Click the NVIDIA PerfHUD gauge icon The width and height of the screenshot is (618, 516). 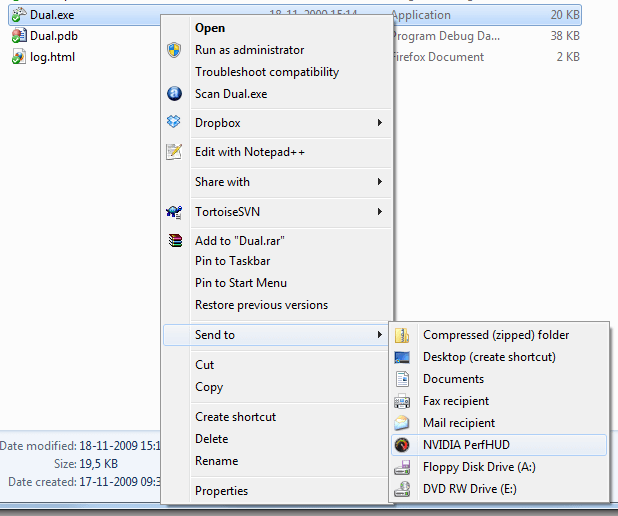(x=402, y=445)
